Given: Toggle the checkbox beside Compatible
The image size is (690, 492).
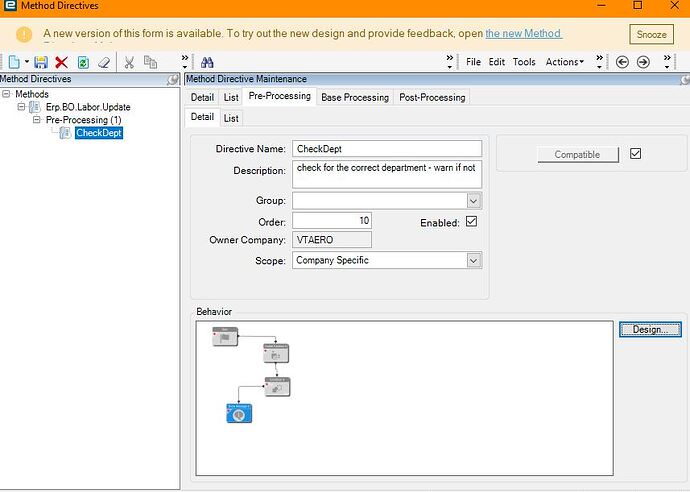Looking at the screenshot, I should (x=635, y=154).
